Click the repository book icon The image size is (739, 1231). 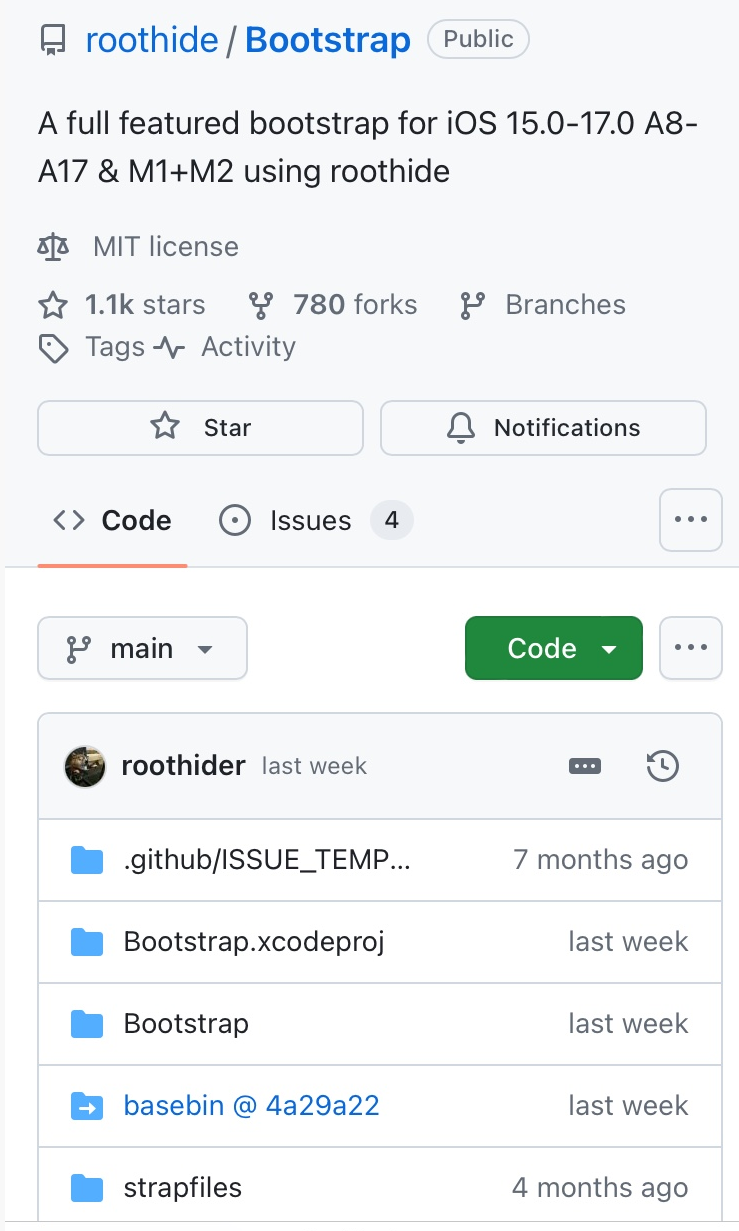pyautogui.click(x=52, y=41)
